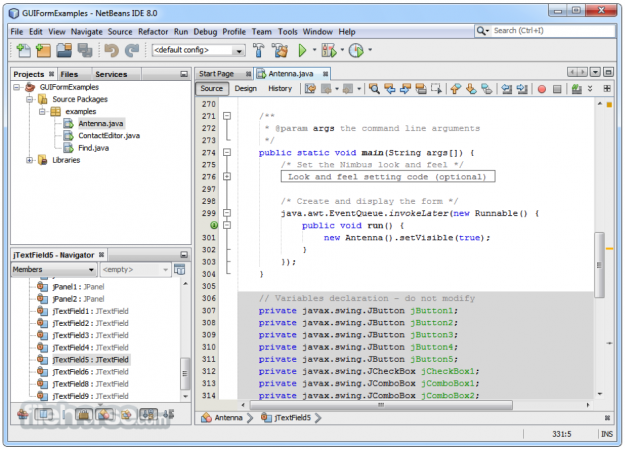Switch to the History view
Image resolution: width=625 pixels, height=450 pixels.
pos(280,88)
